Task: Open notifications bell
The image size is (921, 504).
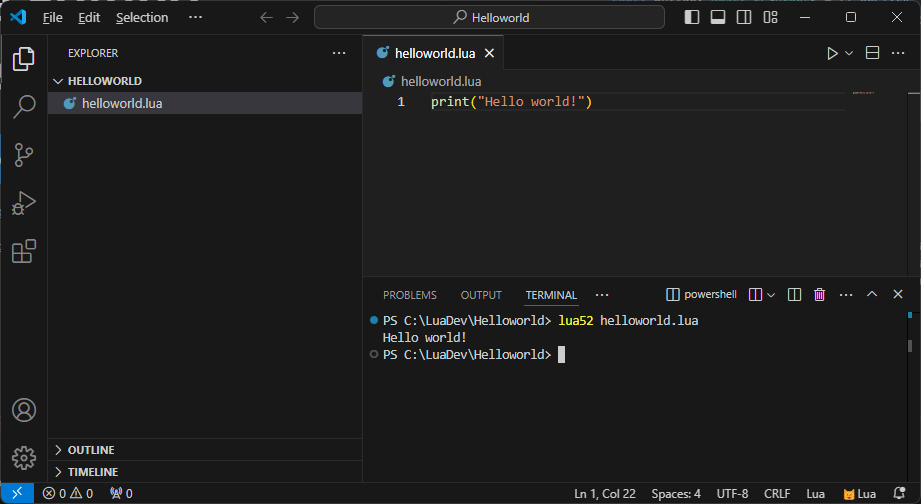Action: tap(899, 493)
